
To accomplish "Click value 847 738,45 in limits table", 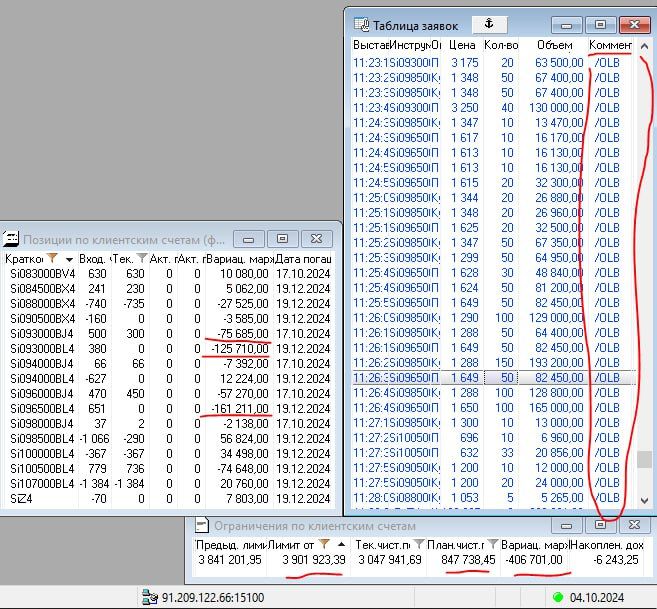I will point(468,560).
